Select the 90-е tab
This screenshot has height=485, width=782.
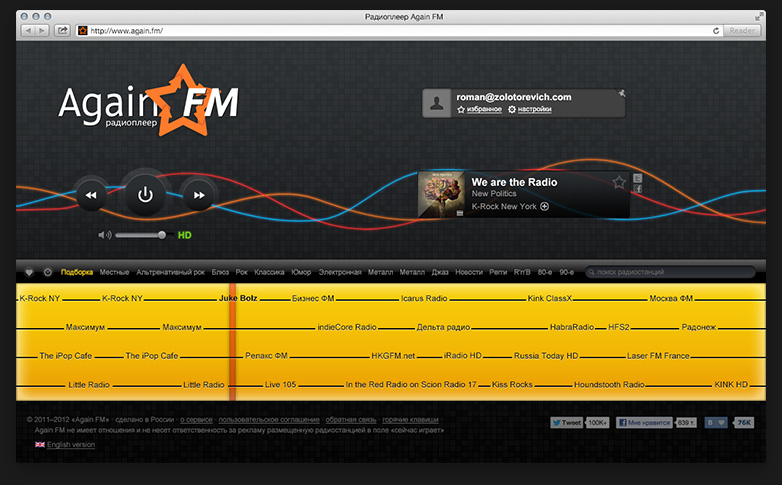click(x=567, y=272)
